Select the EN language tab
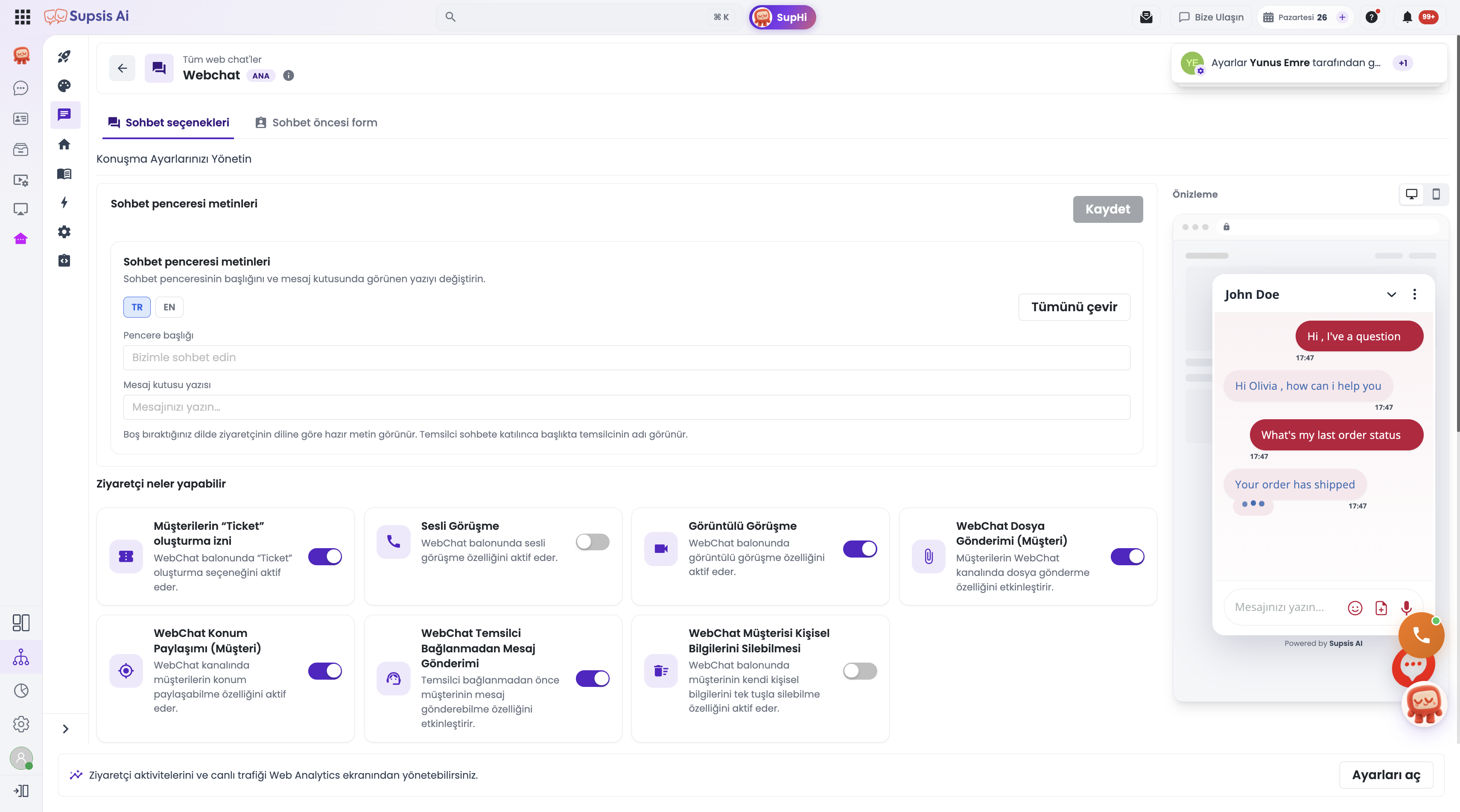Image resolution: width=1460 pixels, height=812 pixels. point(169,307)
